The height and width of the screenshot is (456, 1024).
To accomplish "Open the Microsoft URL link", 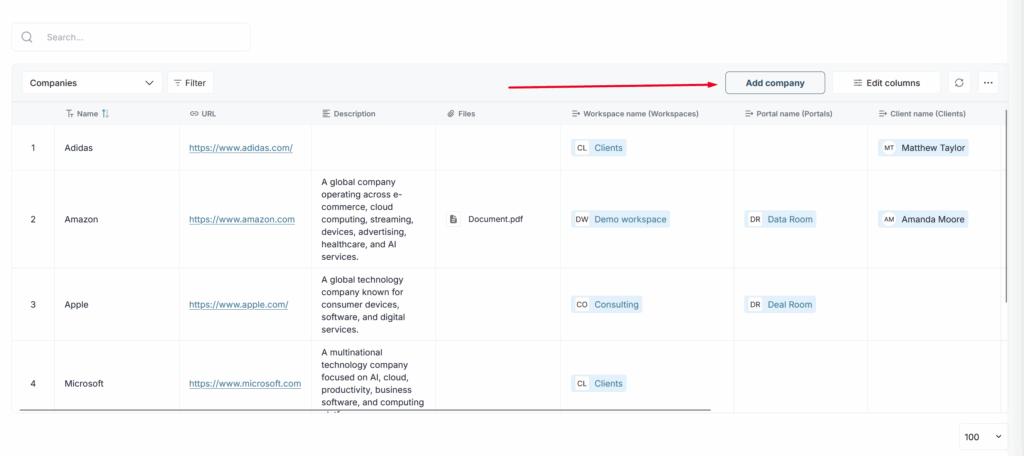I will [x=244, y=383].
